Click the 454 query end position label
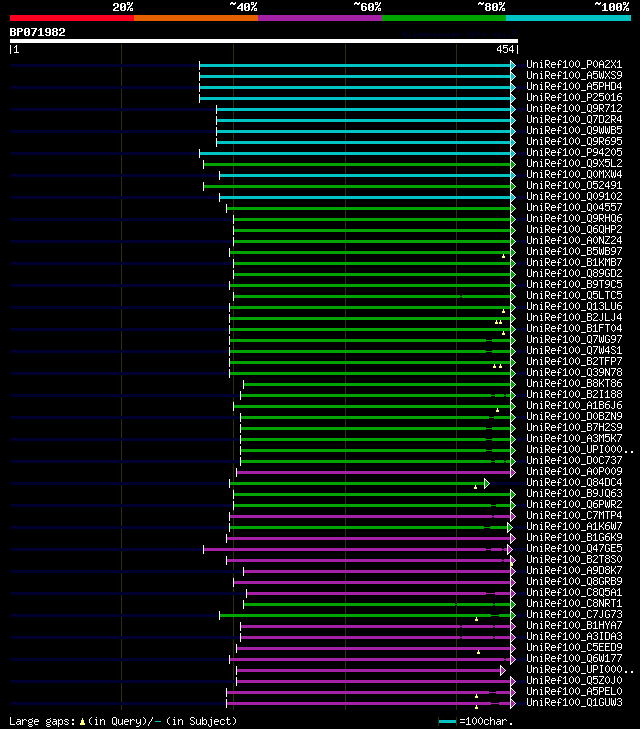 tap(505, 49)
